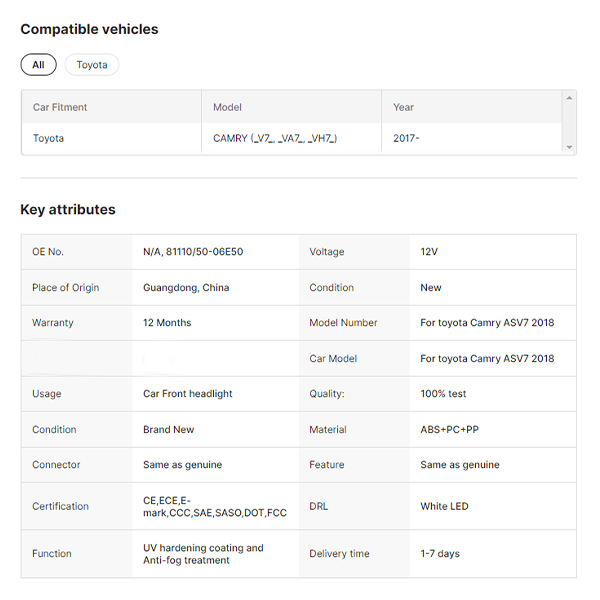The width and height of the screenshot is (600, 600).
Task: Click the certification list value
Action: tap(214, 506)
